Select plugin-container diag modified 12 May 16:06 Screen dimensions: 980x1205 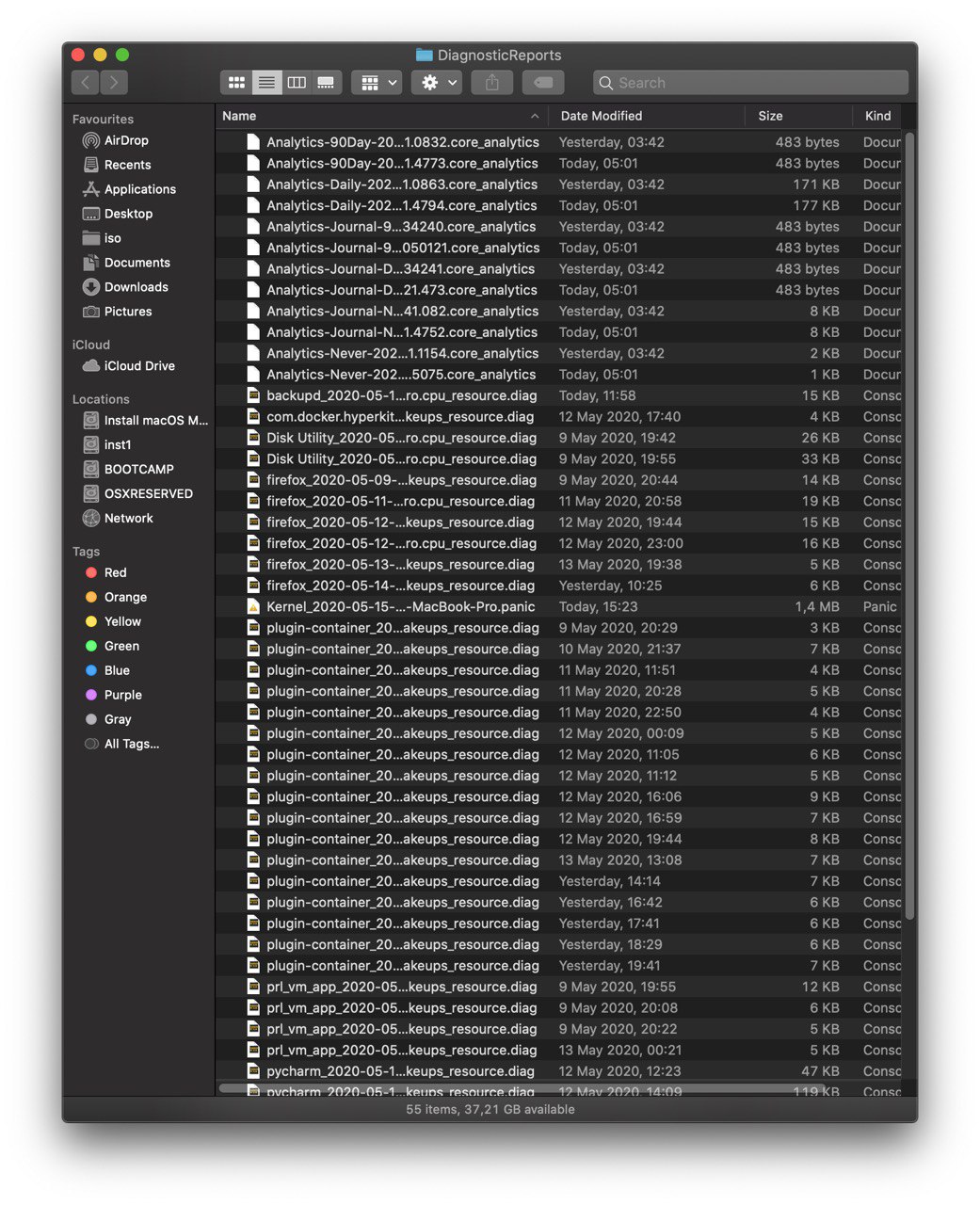[x=559, y=797]
